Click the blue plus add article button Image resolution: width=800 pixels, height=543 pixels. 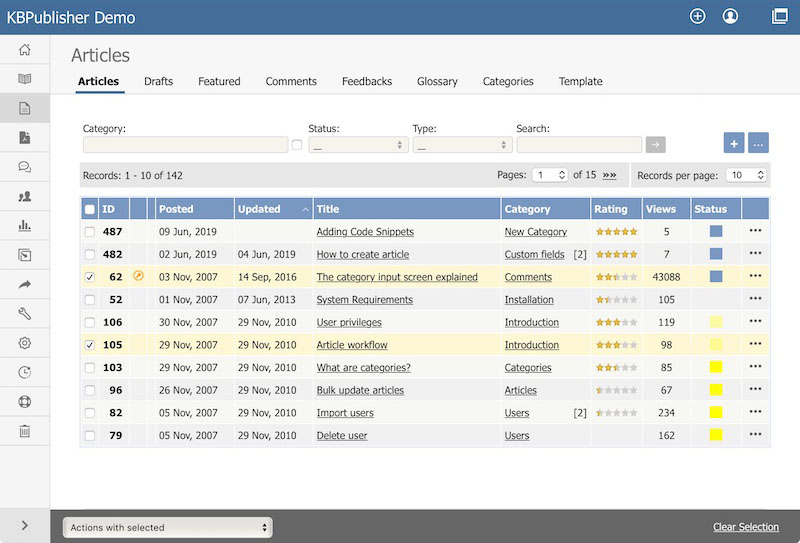734,143
